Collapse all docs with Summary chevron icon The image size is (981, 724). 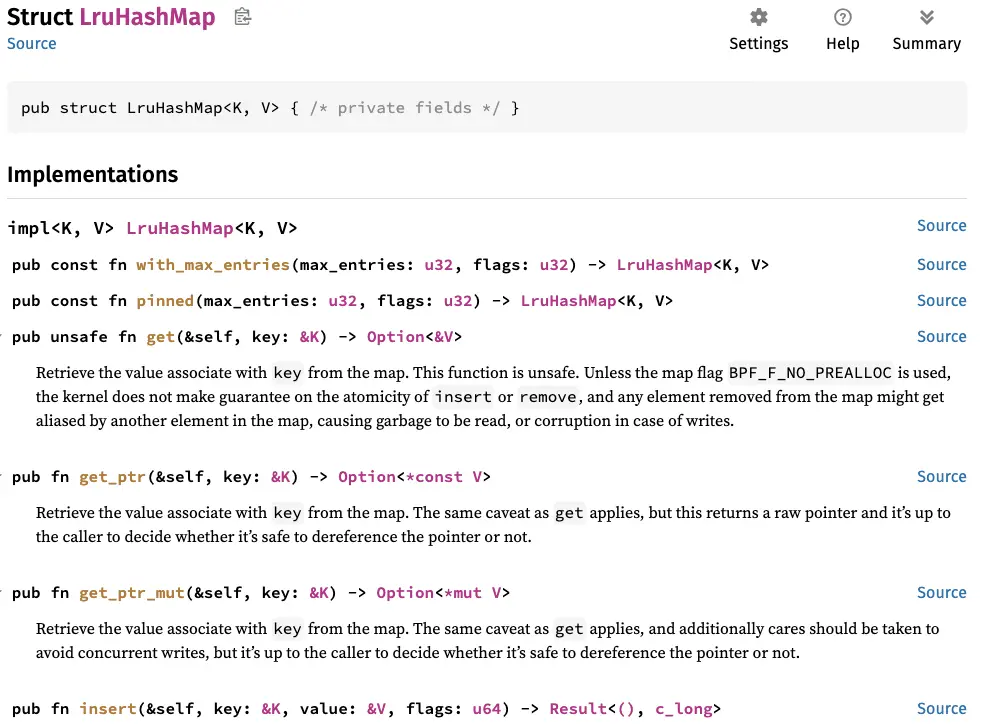click(926, 18)
